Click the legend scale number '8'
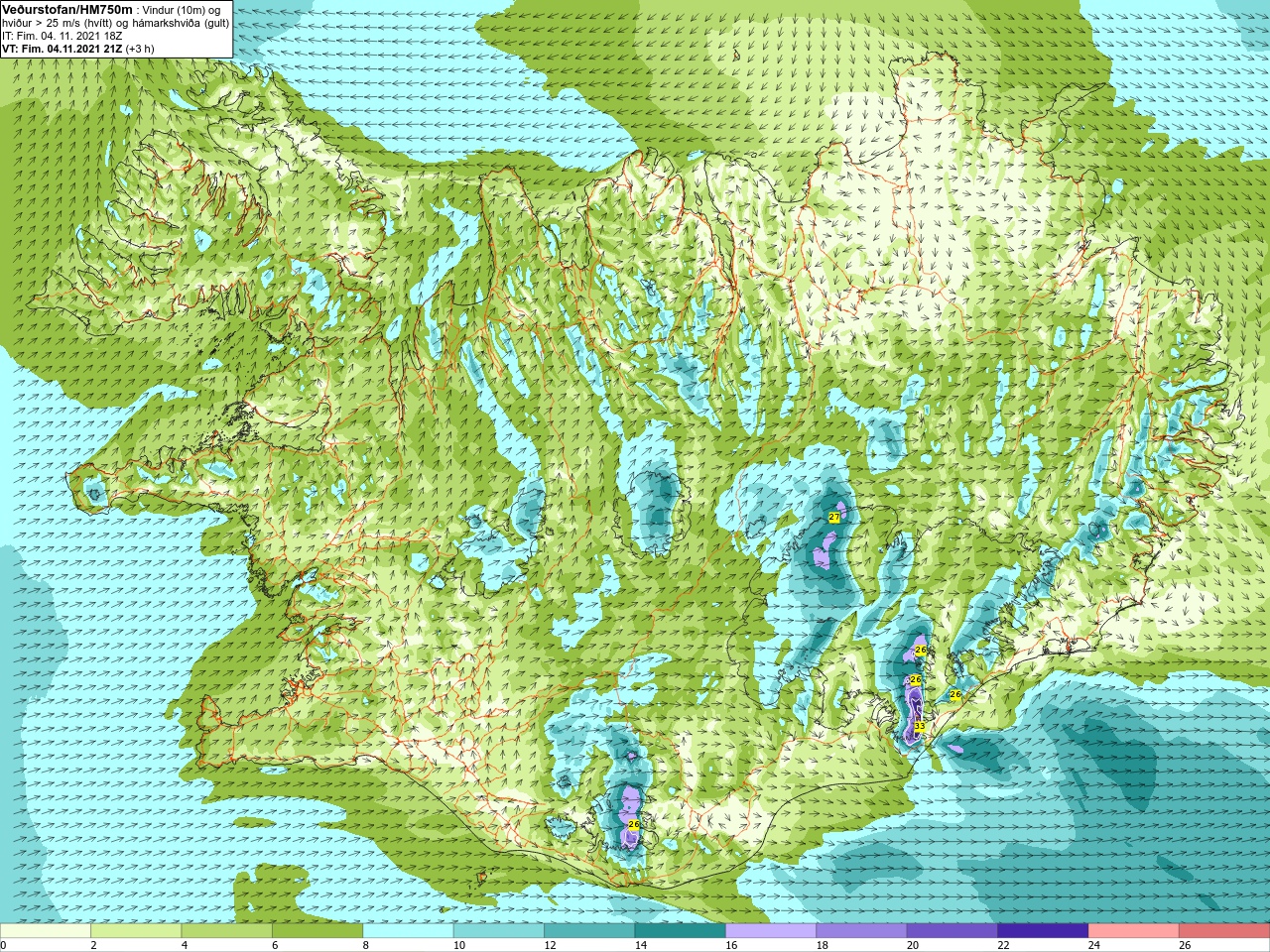This screenshot has height=952, width=1270. click(365, 946)
